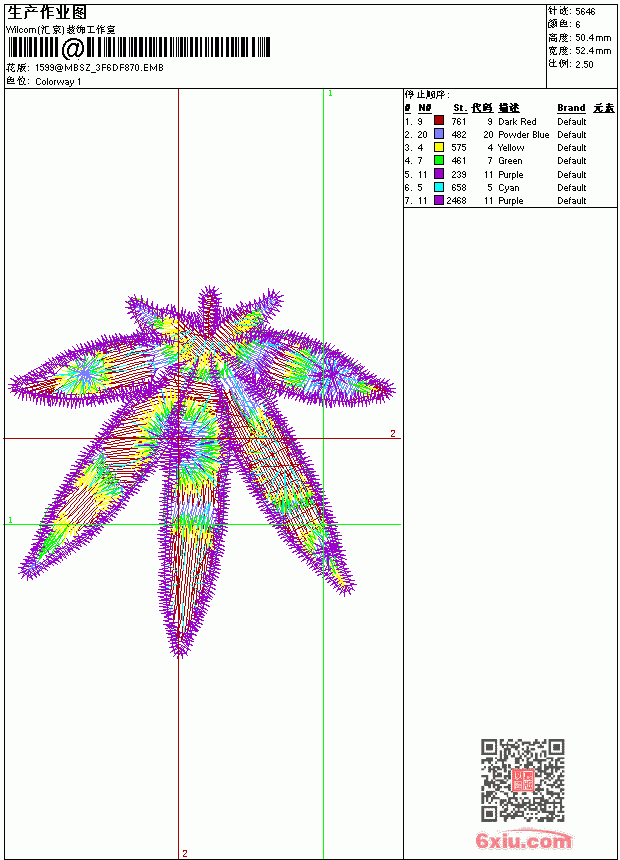
Task: Select the height value 50.4mm
Action: click(593, 37)
